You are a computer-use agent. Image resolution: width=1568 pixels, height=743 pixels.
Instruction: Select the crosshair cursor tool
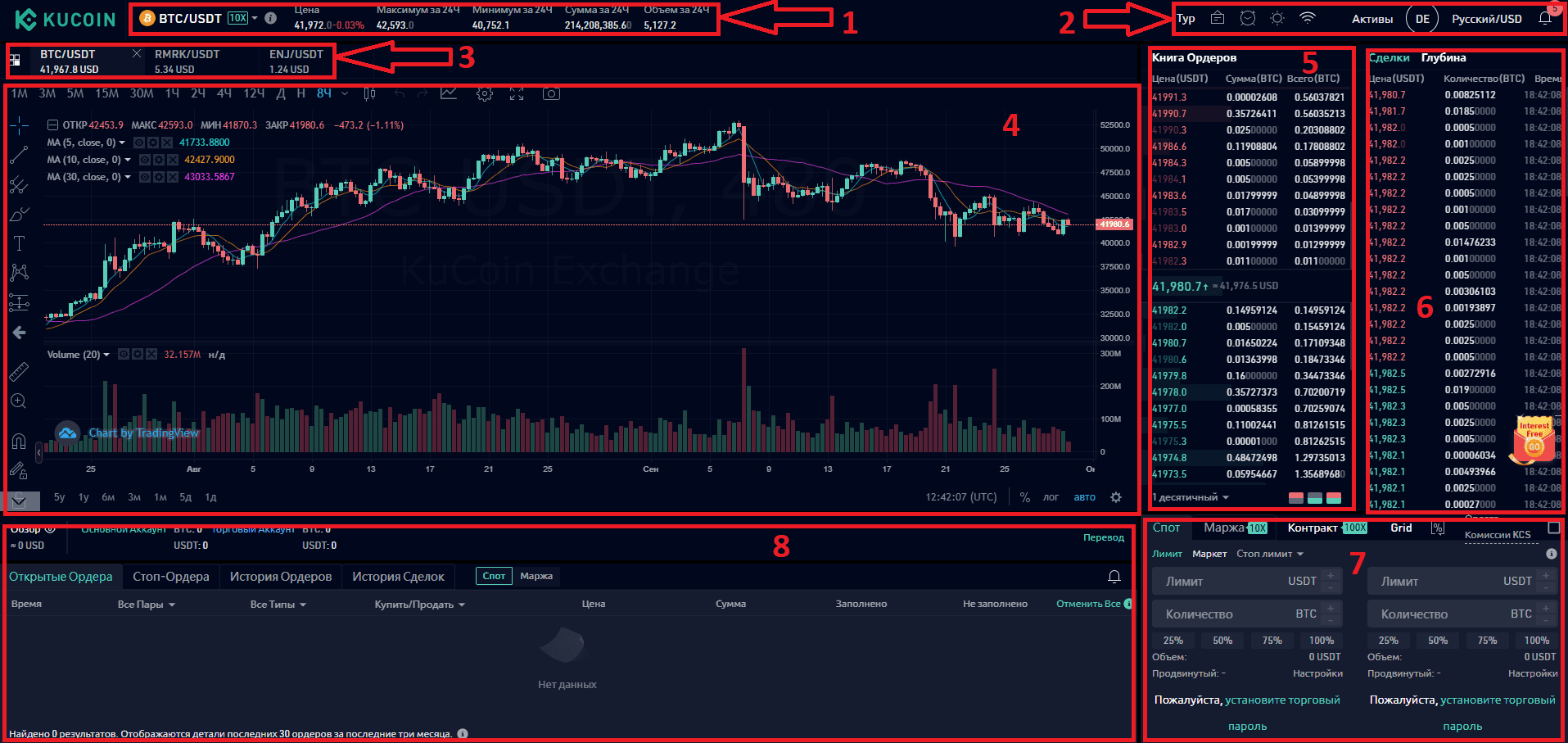pyautogui.click(x=20, y=125)
